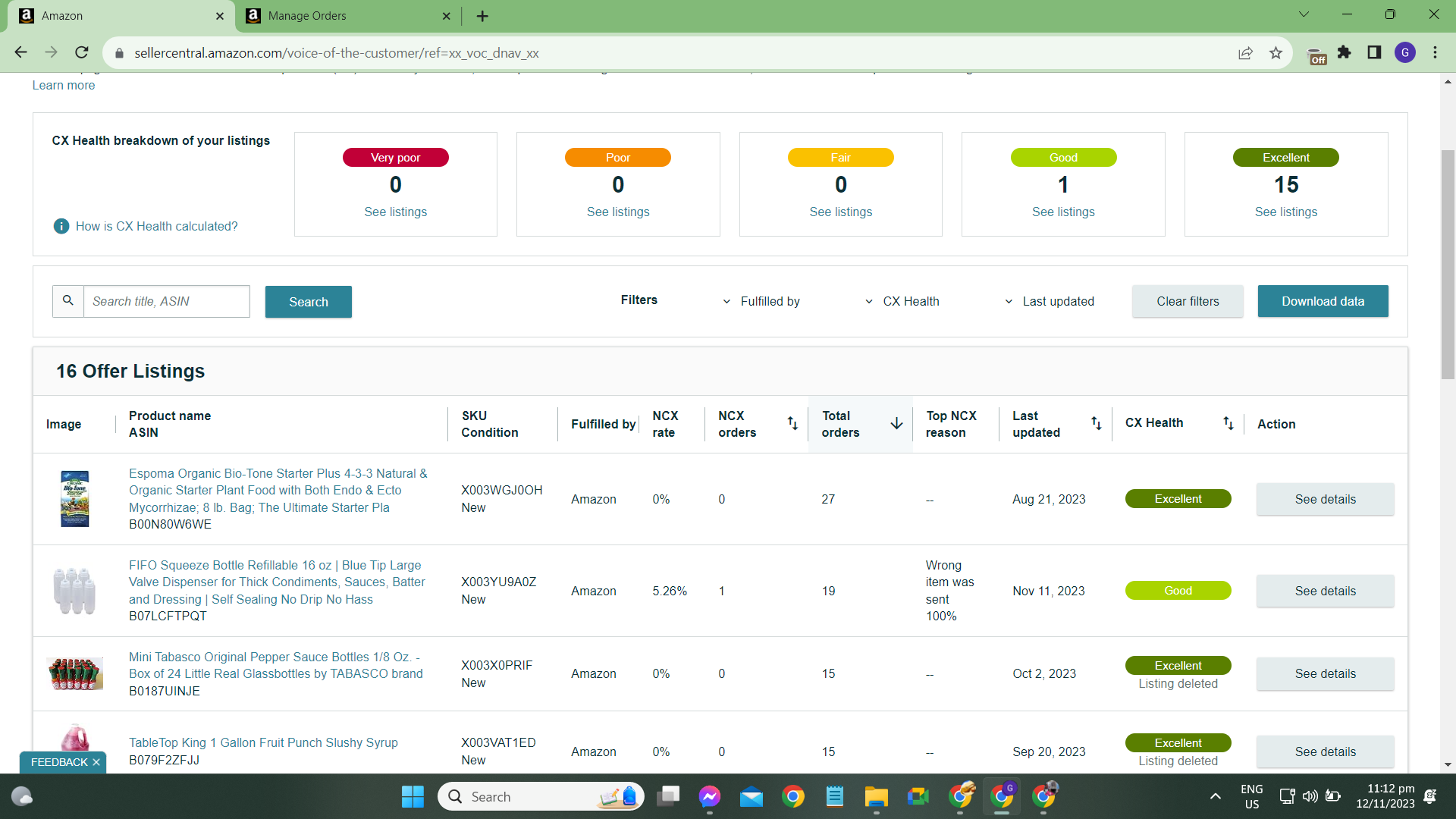The height and width of the screenshot is (819, 1456).
Task: See details for the Espoma Bio-Tone listing
Action: [1325, 499]
